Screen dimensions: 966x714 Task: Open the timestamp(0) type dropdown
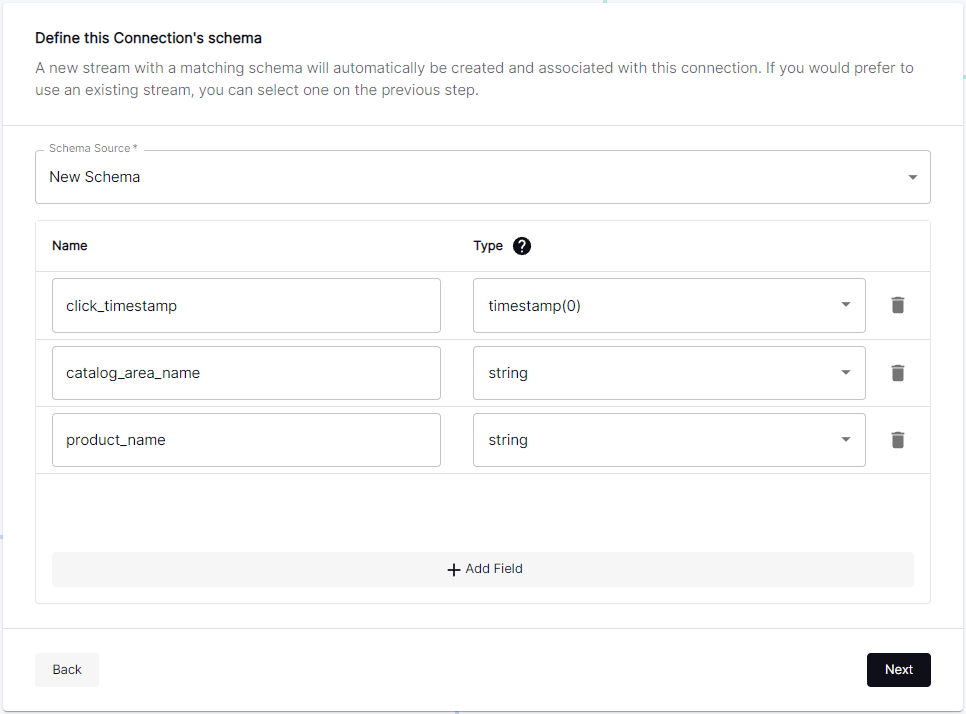pos(668,306)
